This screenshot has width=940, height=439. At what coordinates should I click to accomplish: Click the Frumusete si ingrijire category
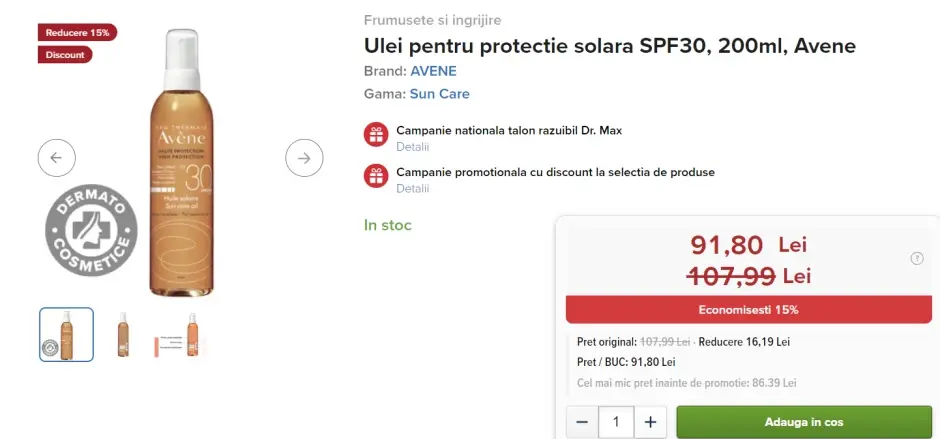click(x=433, y=20)
